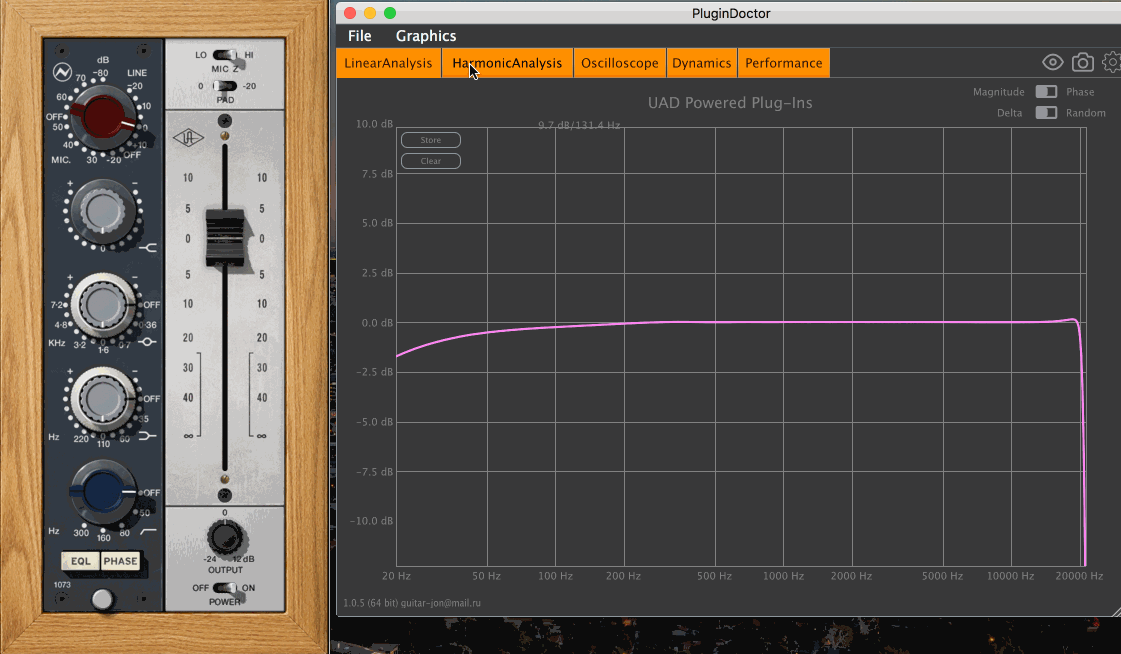This screenshot has width=1121, height=654.
Task: Switch to the HarmonicAnalysis tab
Action: (x=507, y=63)
